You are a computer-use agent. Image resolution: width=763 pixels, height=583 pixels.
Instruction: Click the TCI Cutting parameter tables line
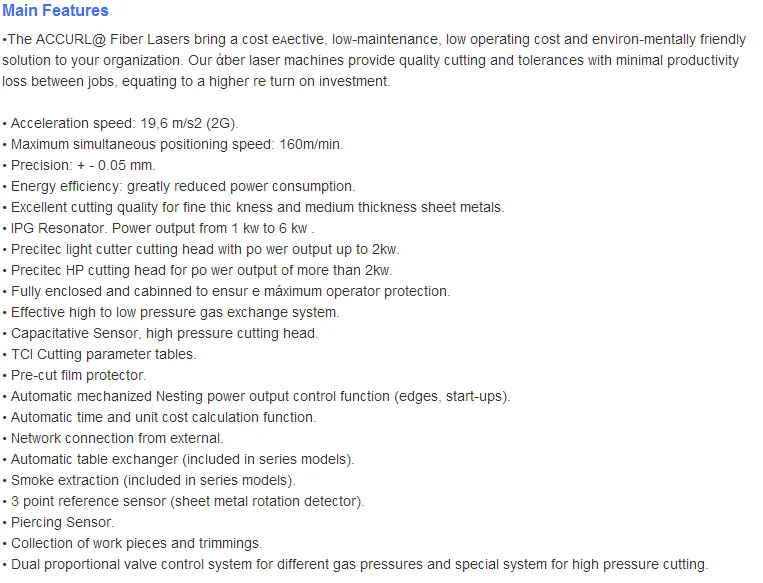(100, 354)
